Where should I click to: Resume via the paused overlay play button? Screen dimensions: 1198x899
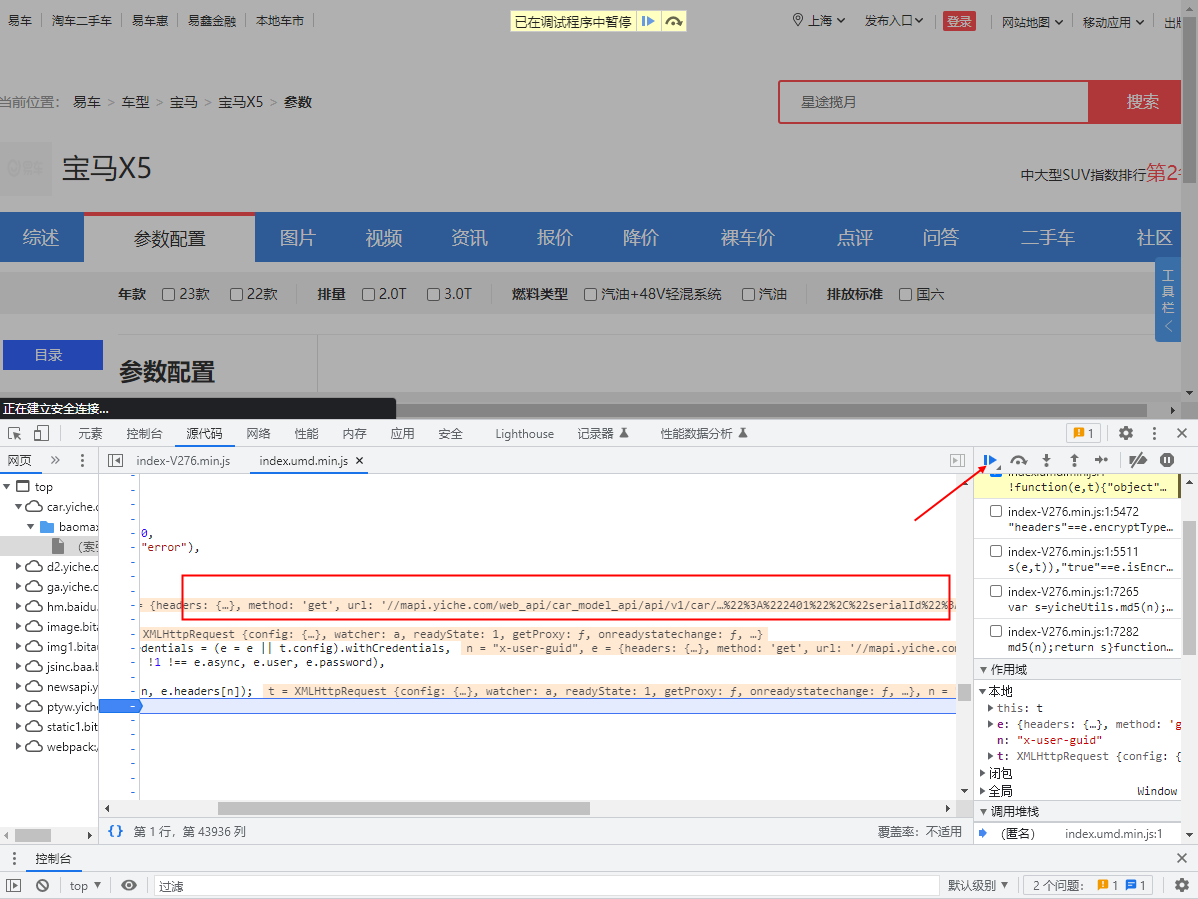click(x=647, y=21)
